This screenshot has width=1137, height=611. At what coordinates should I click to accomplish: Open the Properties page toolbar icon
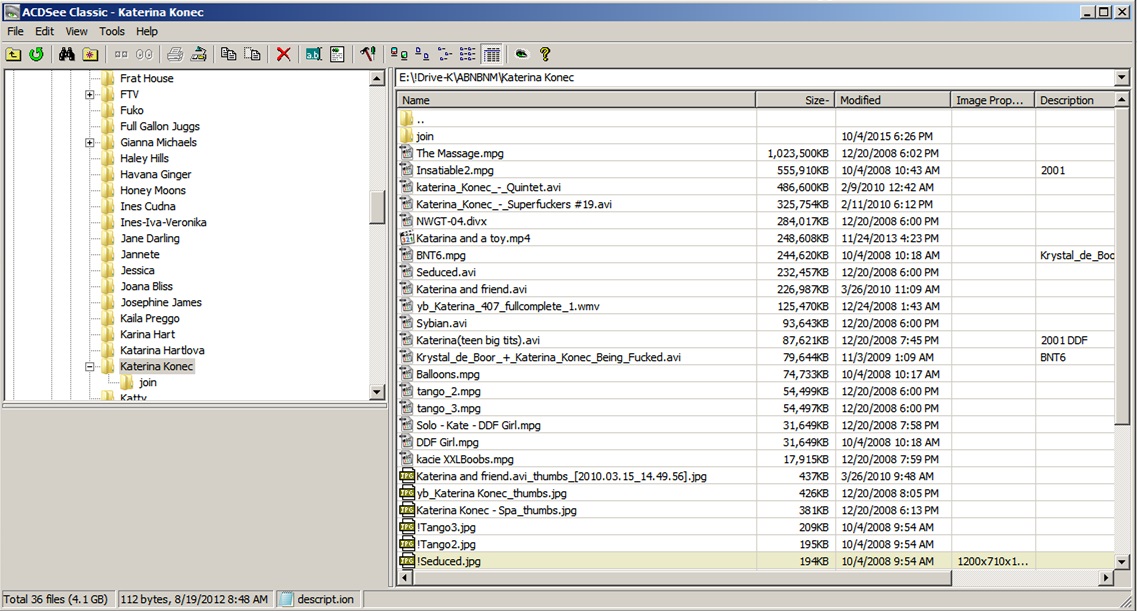[x=337, y=54]
